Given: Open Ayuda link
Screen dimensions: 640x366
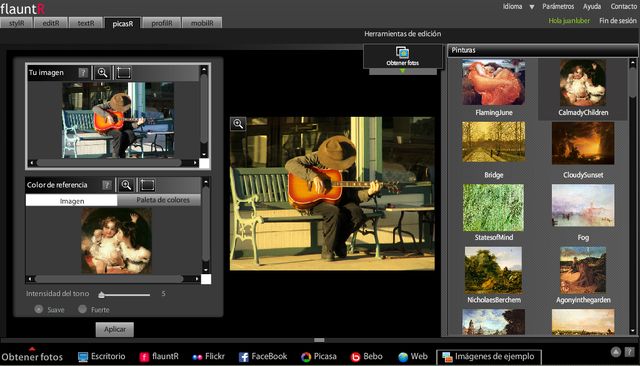Looking at the screenshot, I should point(592,7).
